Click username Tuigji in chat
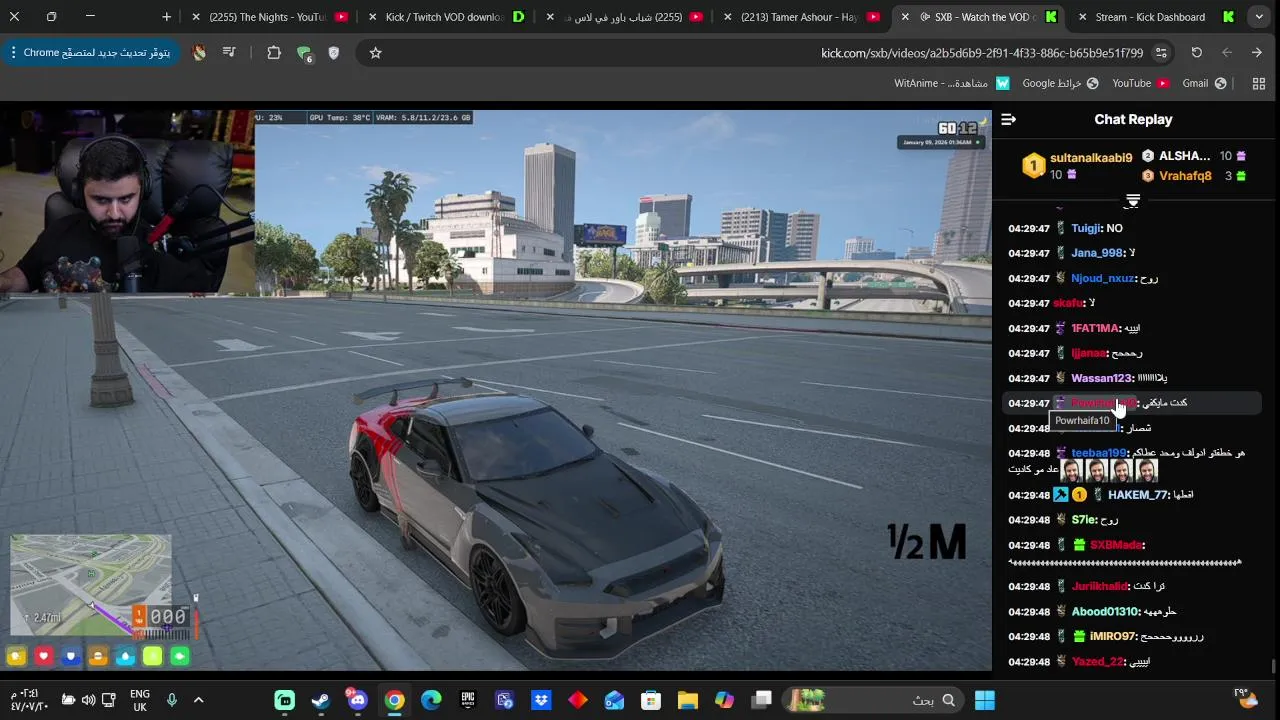1280x720 pixels. 1085,229
